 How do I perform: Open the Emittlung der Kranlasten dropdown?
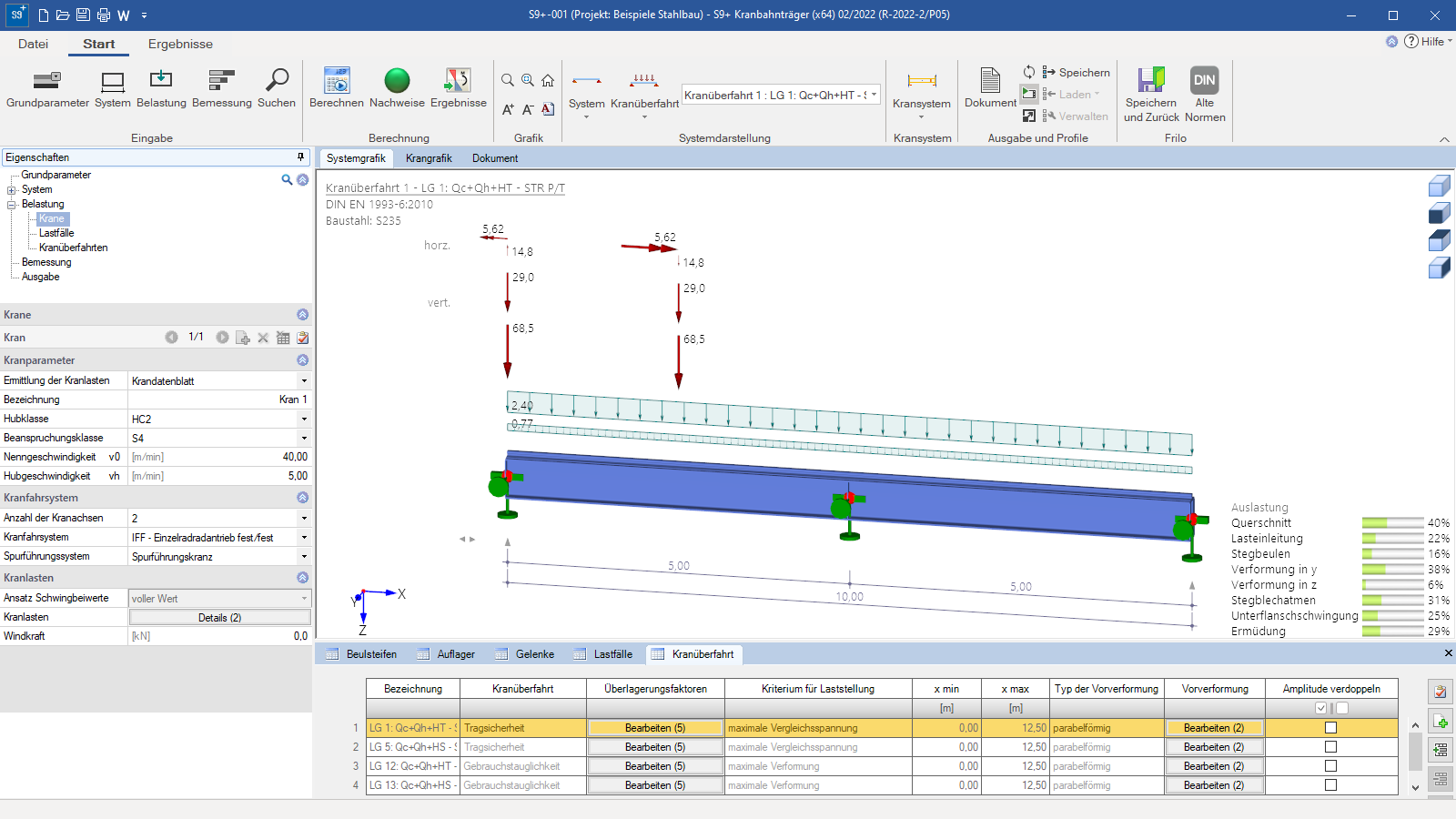(x=304, y=381)
